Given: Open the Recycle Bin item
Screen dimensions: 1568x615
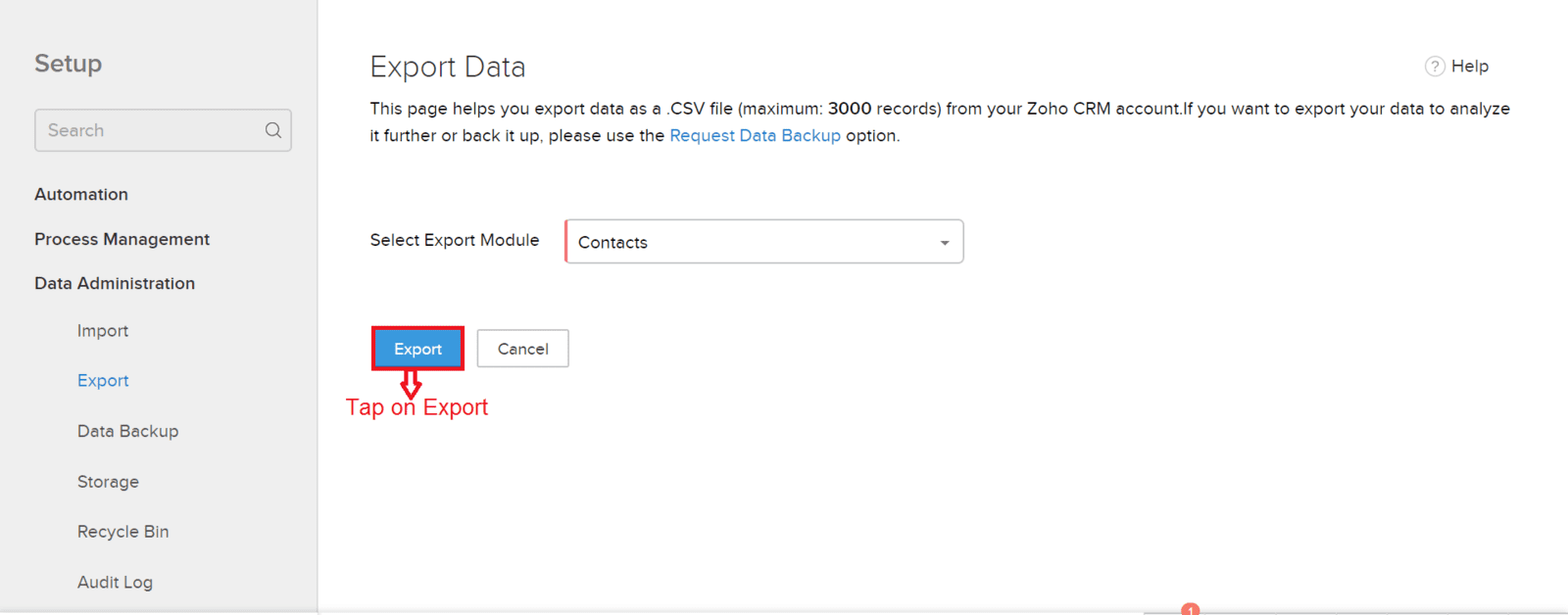Looking at the screenshot, I should pyautogui.click(x=123, y=532).
